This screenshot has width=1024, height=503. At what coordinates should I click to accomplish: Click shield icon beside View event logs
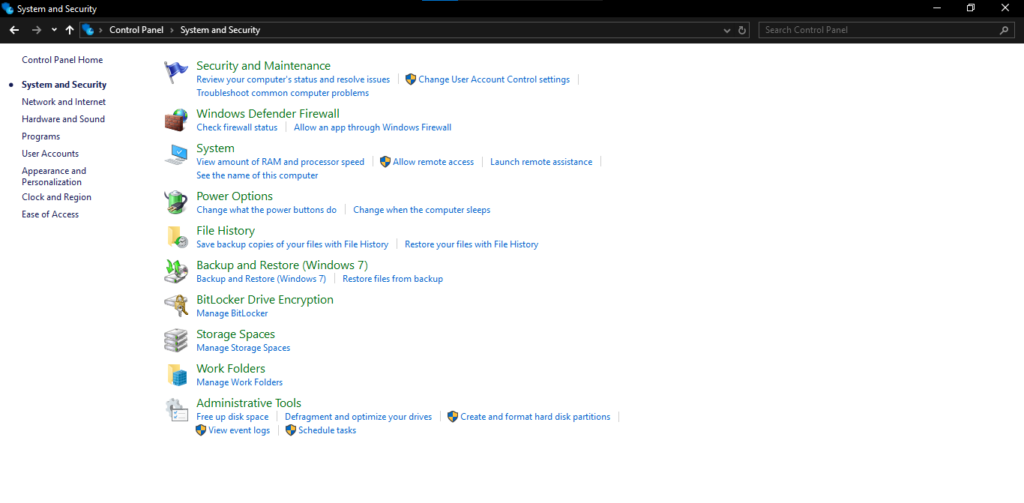(x=201, y=430)
